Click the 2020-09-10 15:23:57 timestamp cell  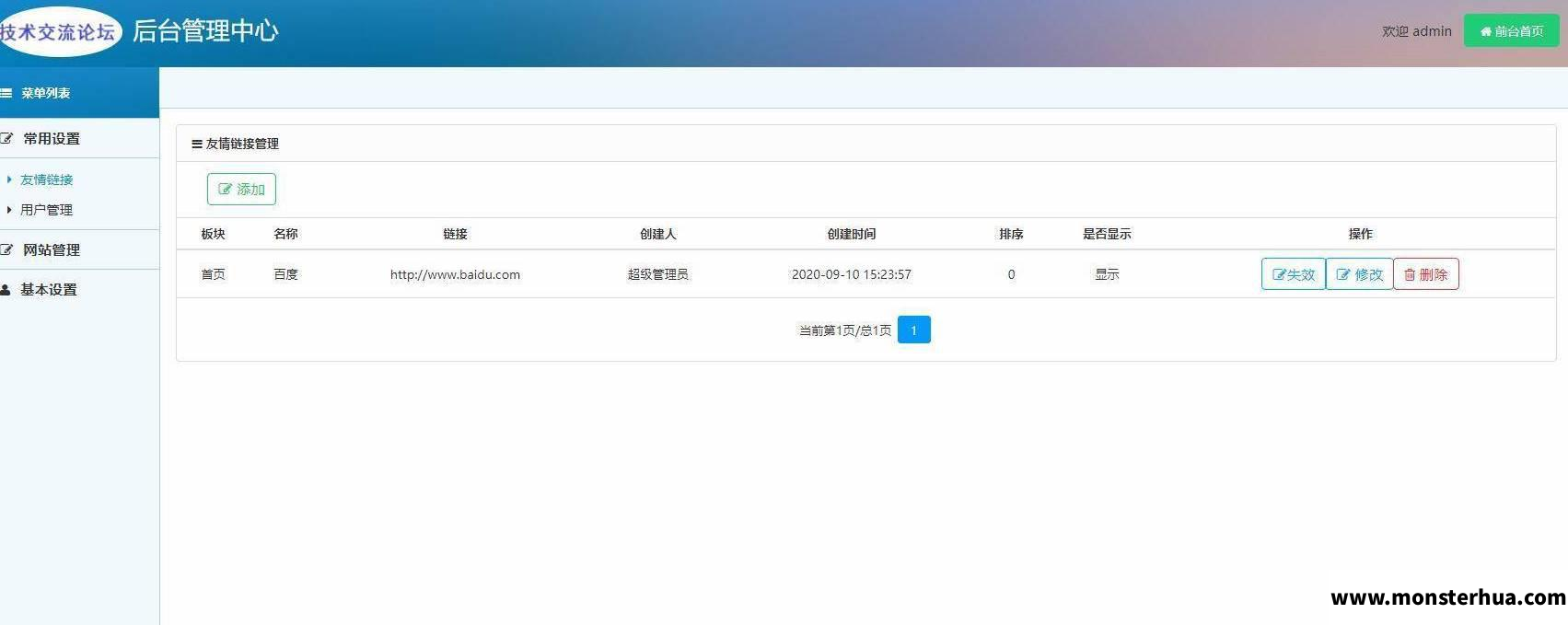851,274
